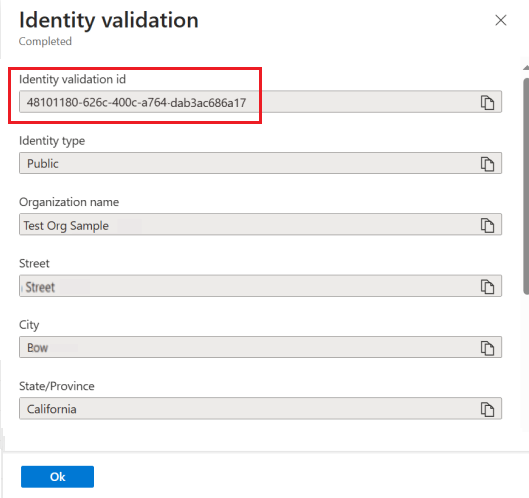Click the Organization name label
Viewport: 529px width, 498px height.
click(69, 202)
